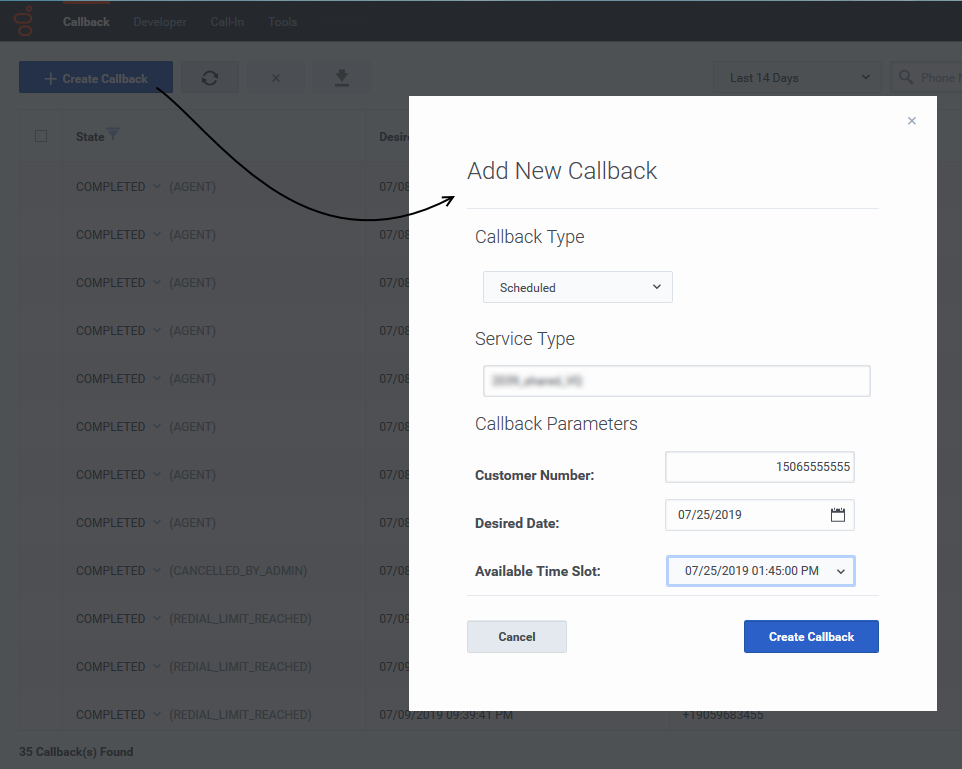Screen dimensions: 962x769
Task: Toggle the select-all checkbox in table header
Action: [41, 136]
